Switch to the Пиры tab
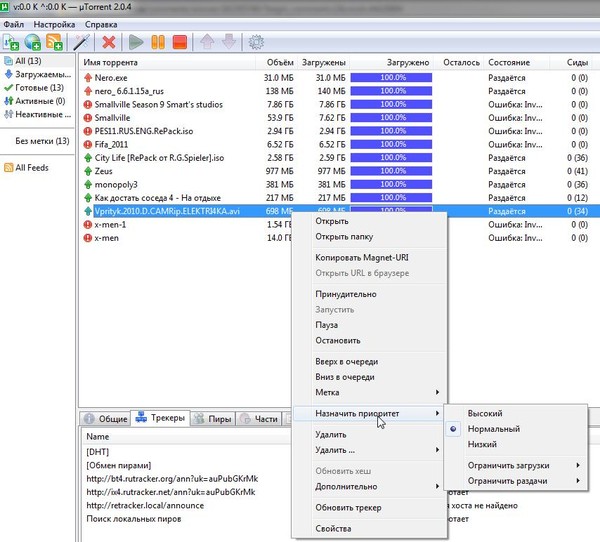The width and height of the screenshot is (600, 542). 213,419
